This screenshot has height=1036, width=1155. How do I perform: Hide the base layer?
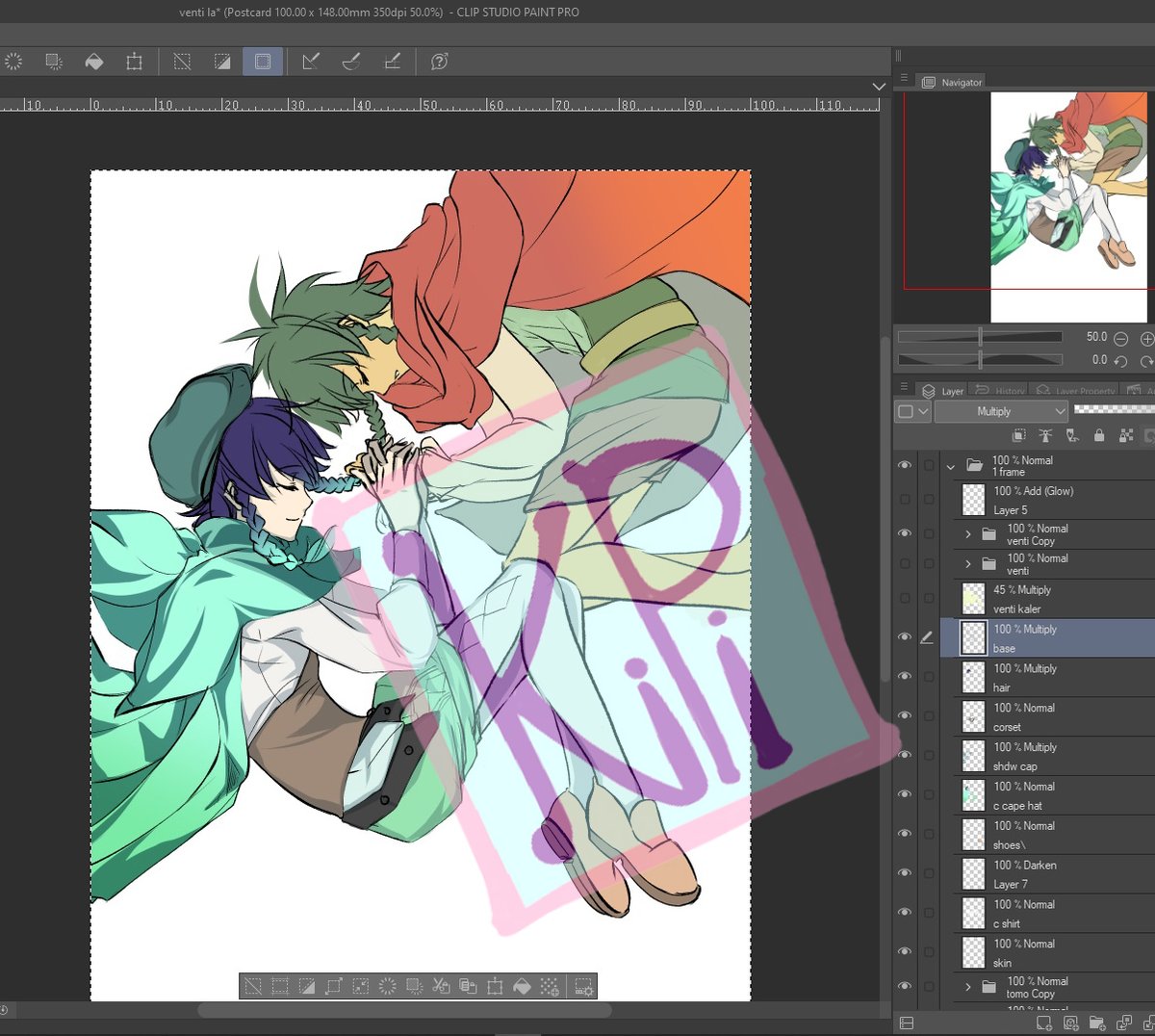[x=905, y=637]
